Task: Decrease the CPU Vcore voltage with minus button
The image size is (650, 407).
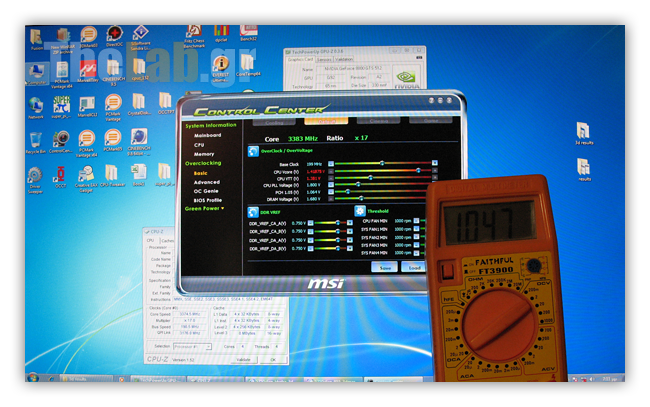Action: click(333, 171)
